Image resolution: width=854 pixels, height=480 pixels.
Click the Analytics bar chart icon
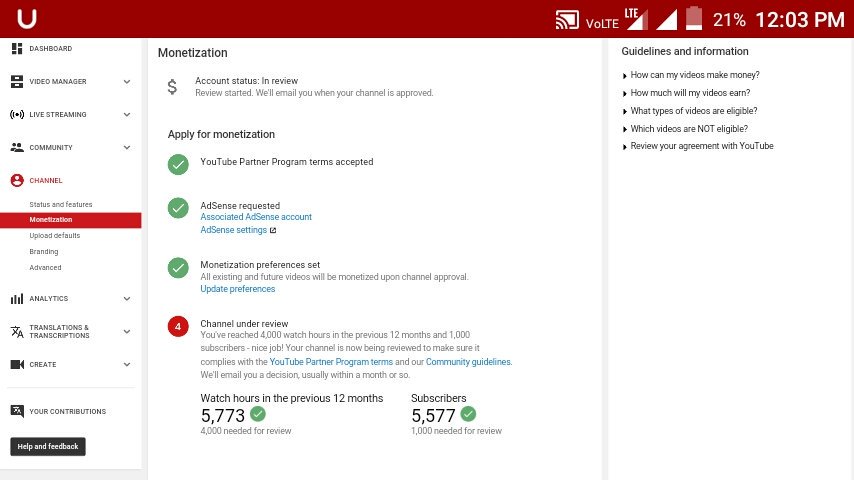[x=17, y=299]
